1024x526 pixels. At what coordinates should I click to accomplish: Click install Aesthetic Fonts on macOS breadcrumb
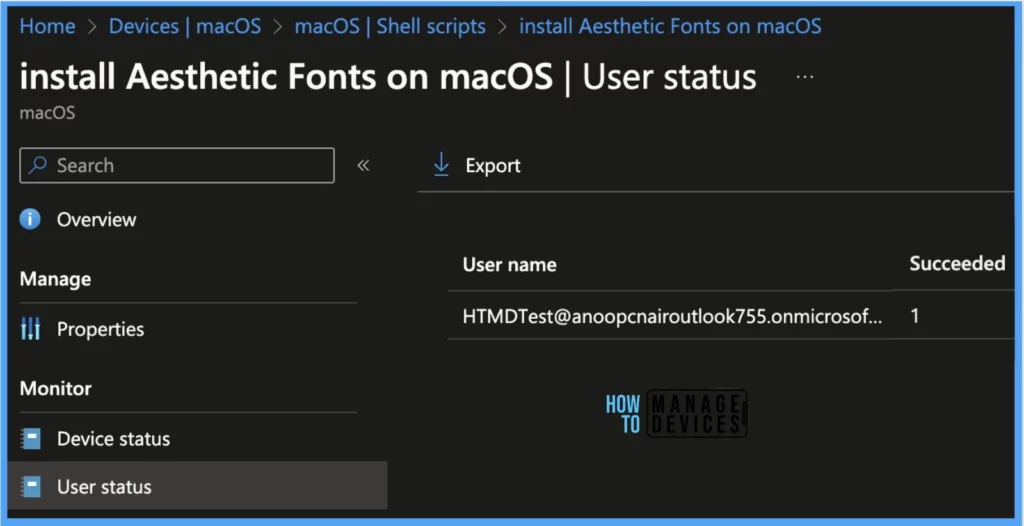670,26
